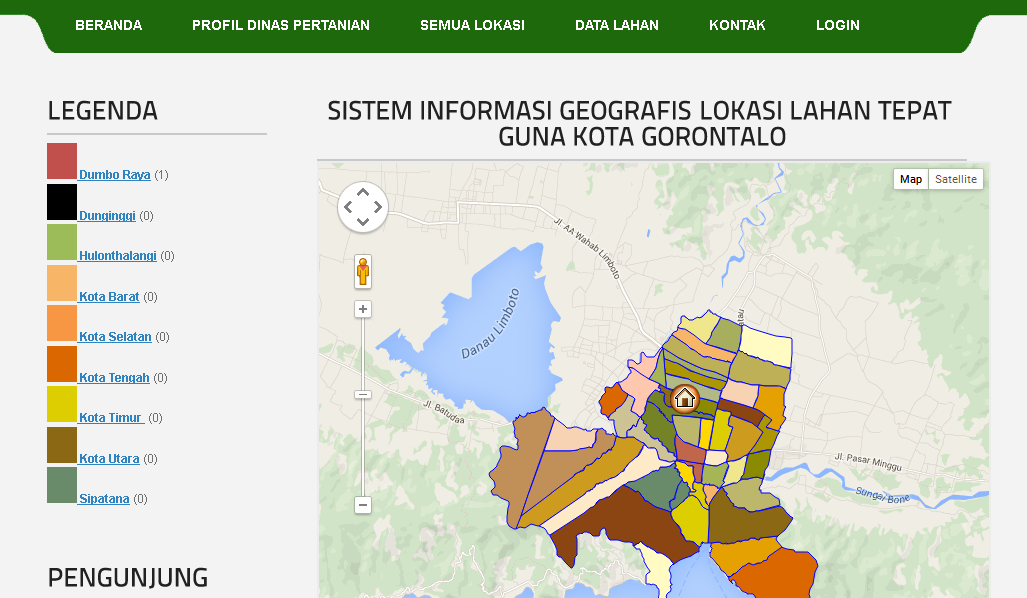
Task: Pan the map west with the left arrow
Action: [348, 207]
